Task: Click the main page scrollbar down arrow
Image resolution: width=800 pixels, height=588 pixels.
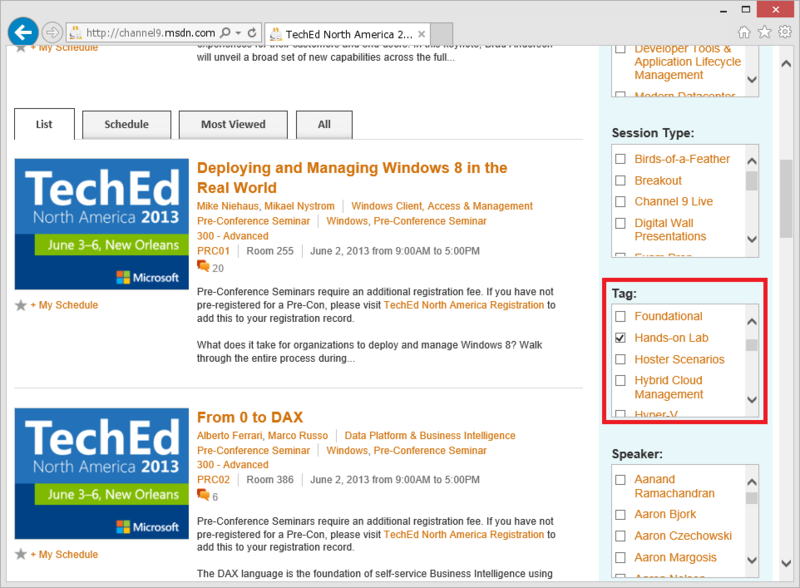Action: [x=786, y=564]
